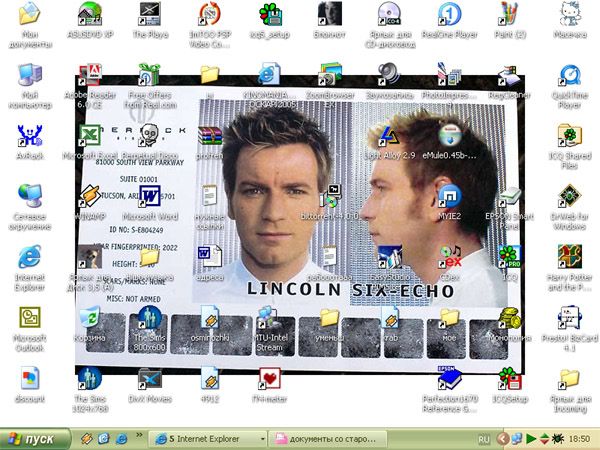Select the ImTOO PSP Video Converter icon
Screen dimensions: 600x450
[x=210, y=14]
